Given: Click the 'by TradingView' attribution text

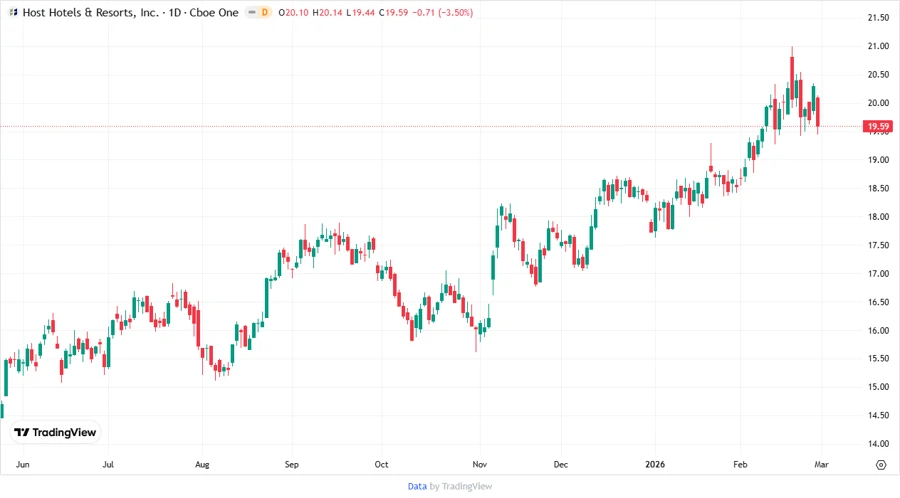Looking at the screenshot, I should [x=461, y=486].
